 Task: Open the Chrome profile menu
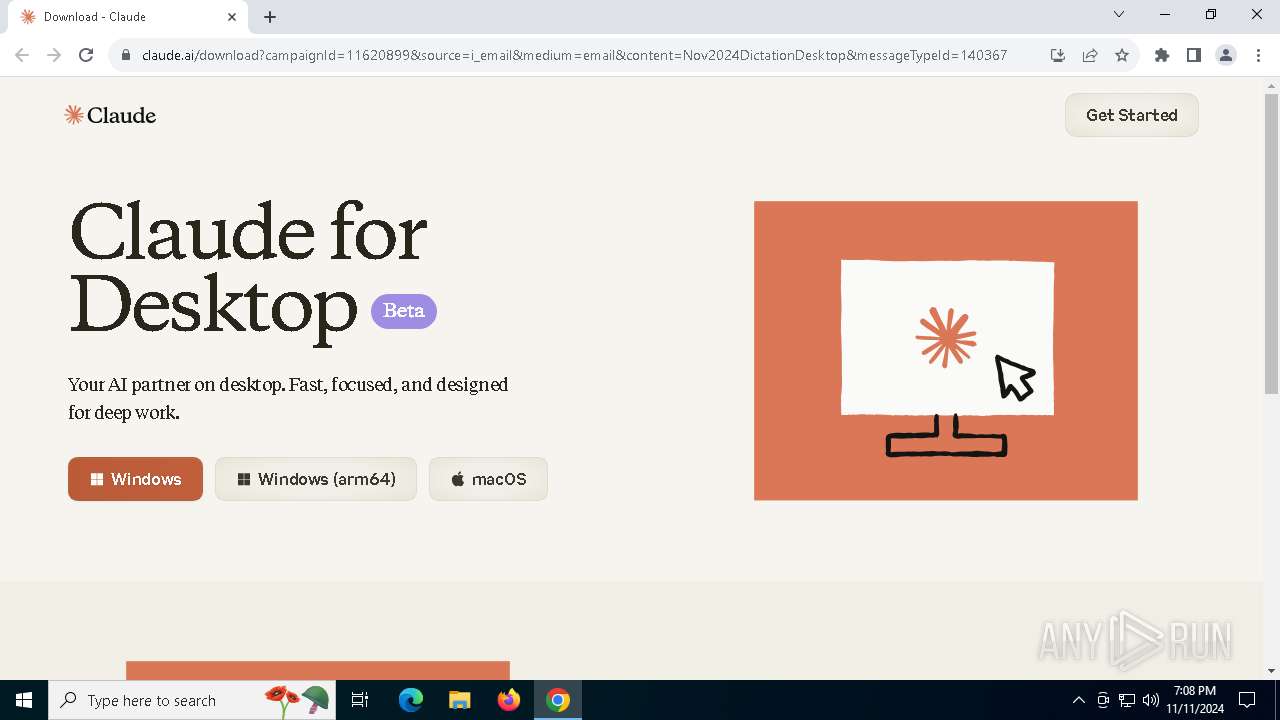[1226, 55]
